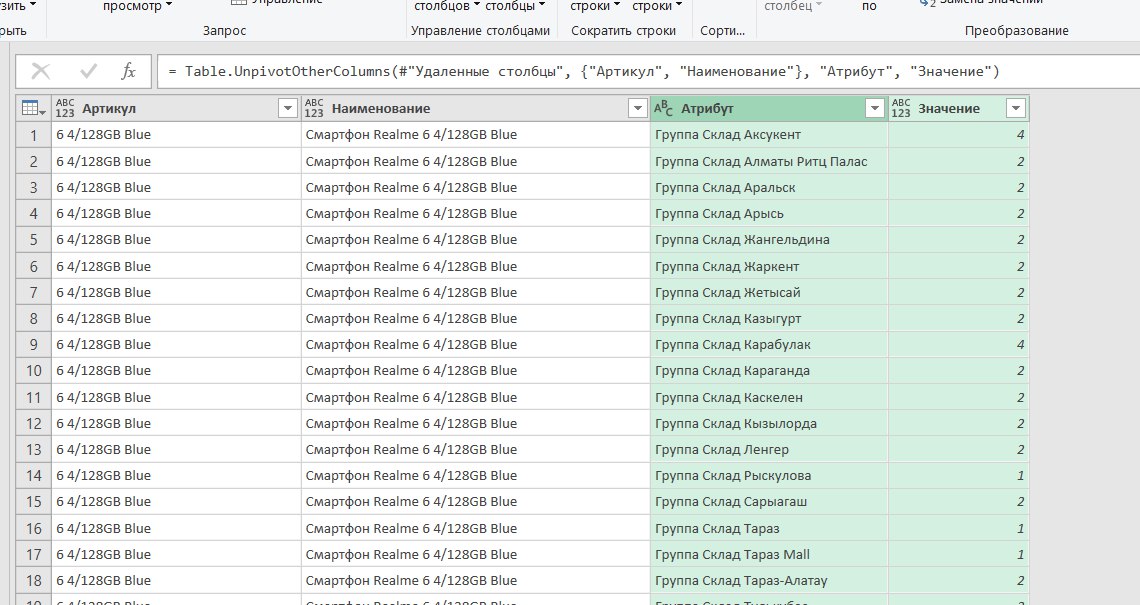Change data type icon of Значение column

coord(900,108)
